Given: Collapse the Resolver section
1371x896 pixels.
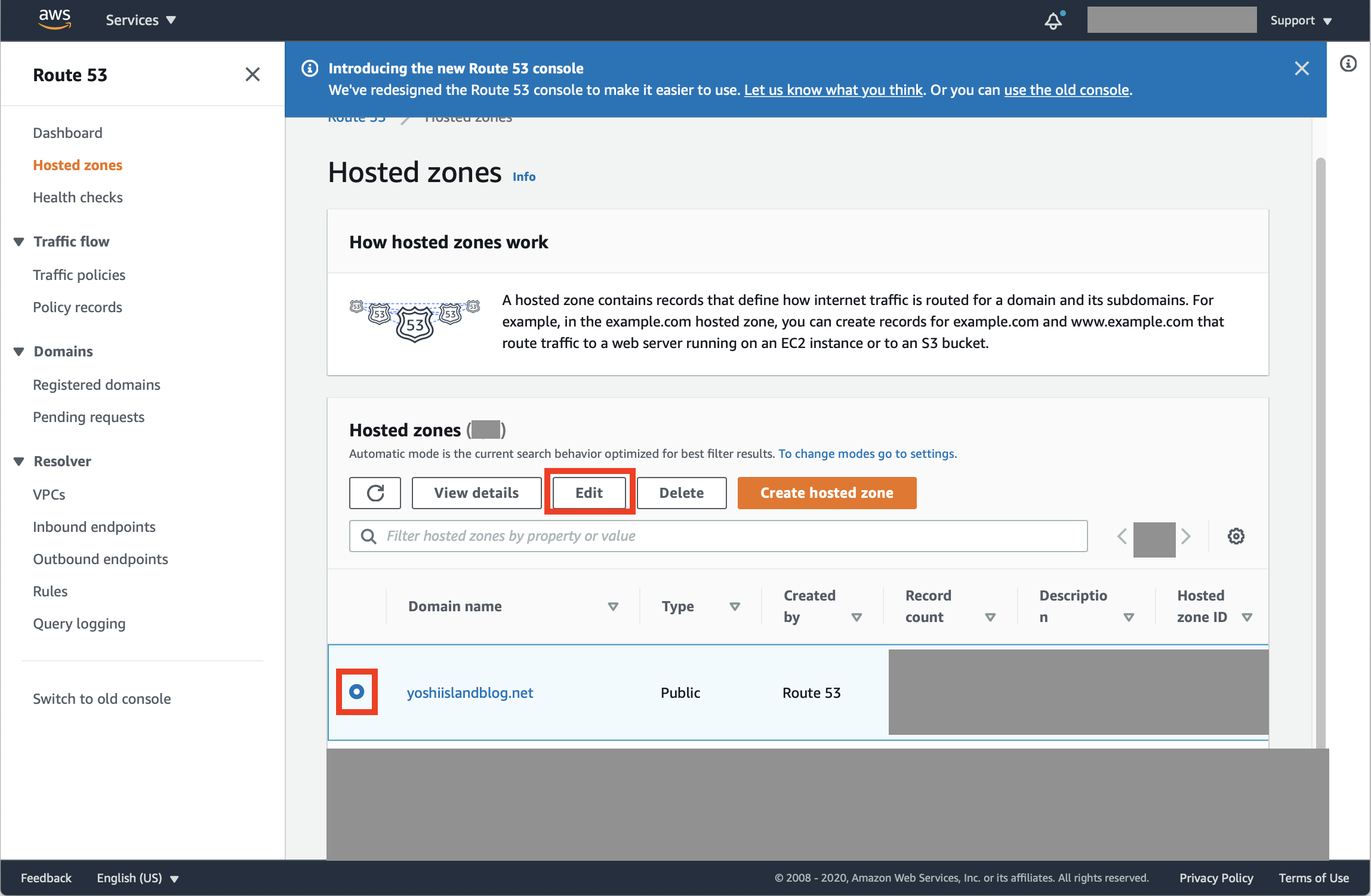Looking at the screenshot, I should pos(19,461).
